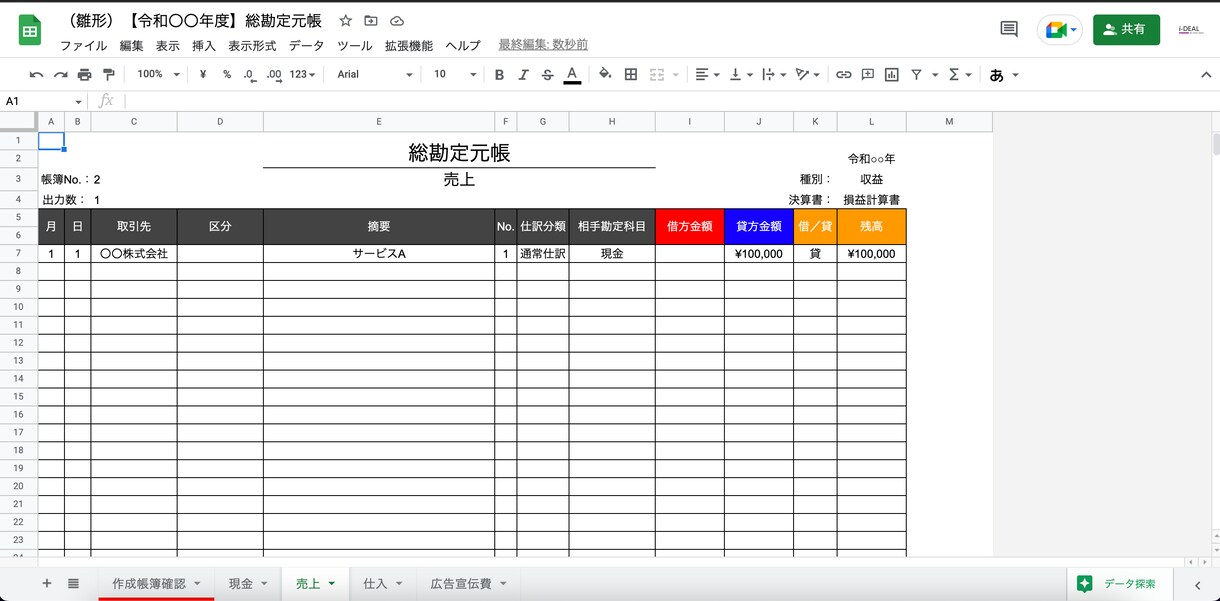This screenshot has width=1220, height=601.
Task: Click the side panel chevron at bottom right
Action: 1198,585
